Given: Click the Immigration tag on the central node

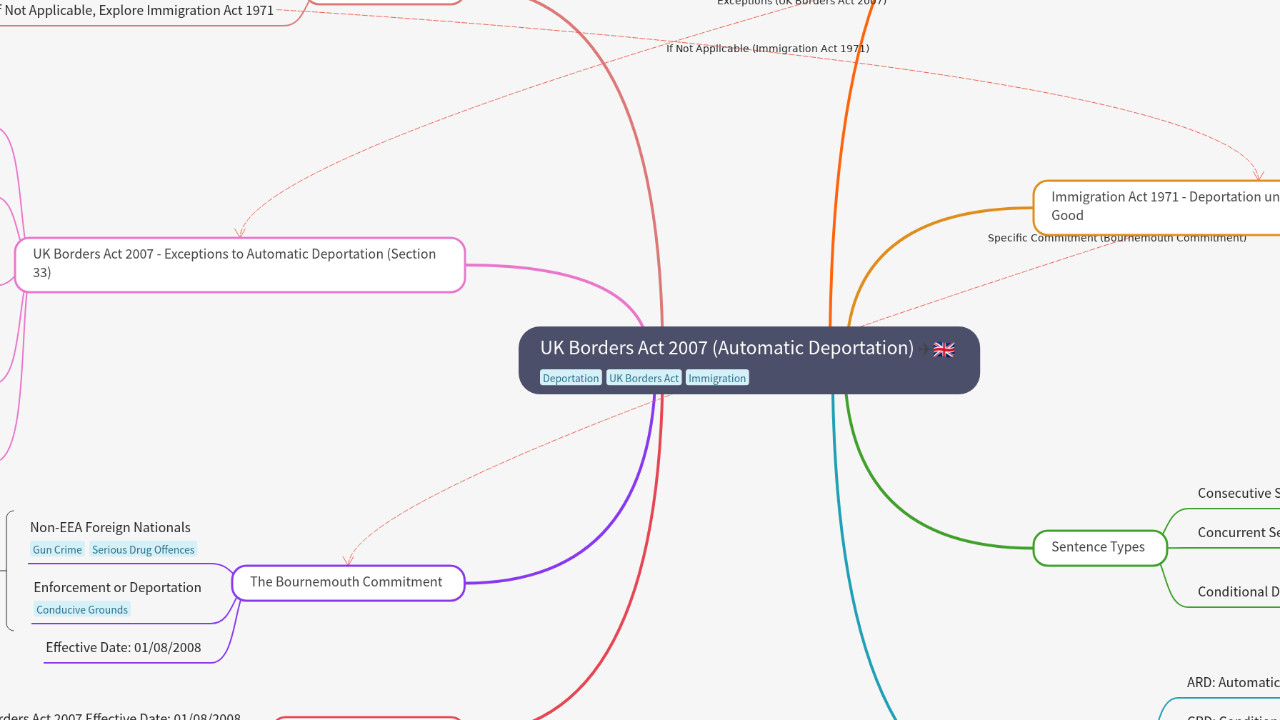Looking at the screenshot, I should [717, 378].
